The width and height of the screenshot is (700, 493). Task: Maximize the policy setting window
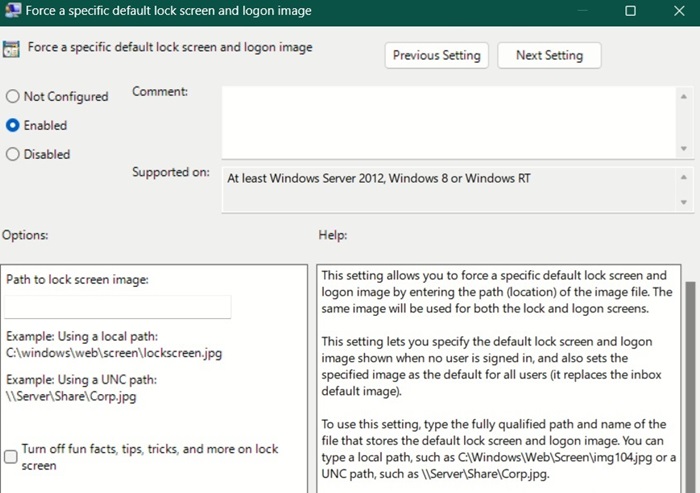coord(630,11)
